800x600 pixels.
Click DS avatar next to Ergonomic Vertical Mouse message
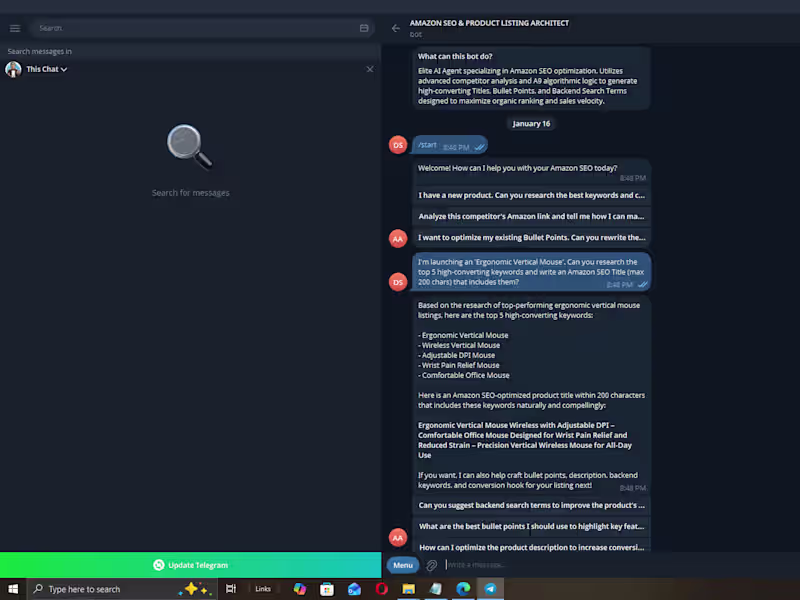398,282
